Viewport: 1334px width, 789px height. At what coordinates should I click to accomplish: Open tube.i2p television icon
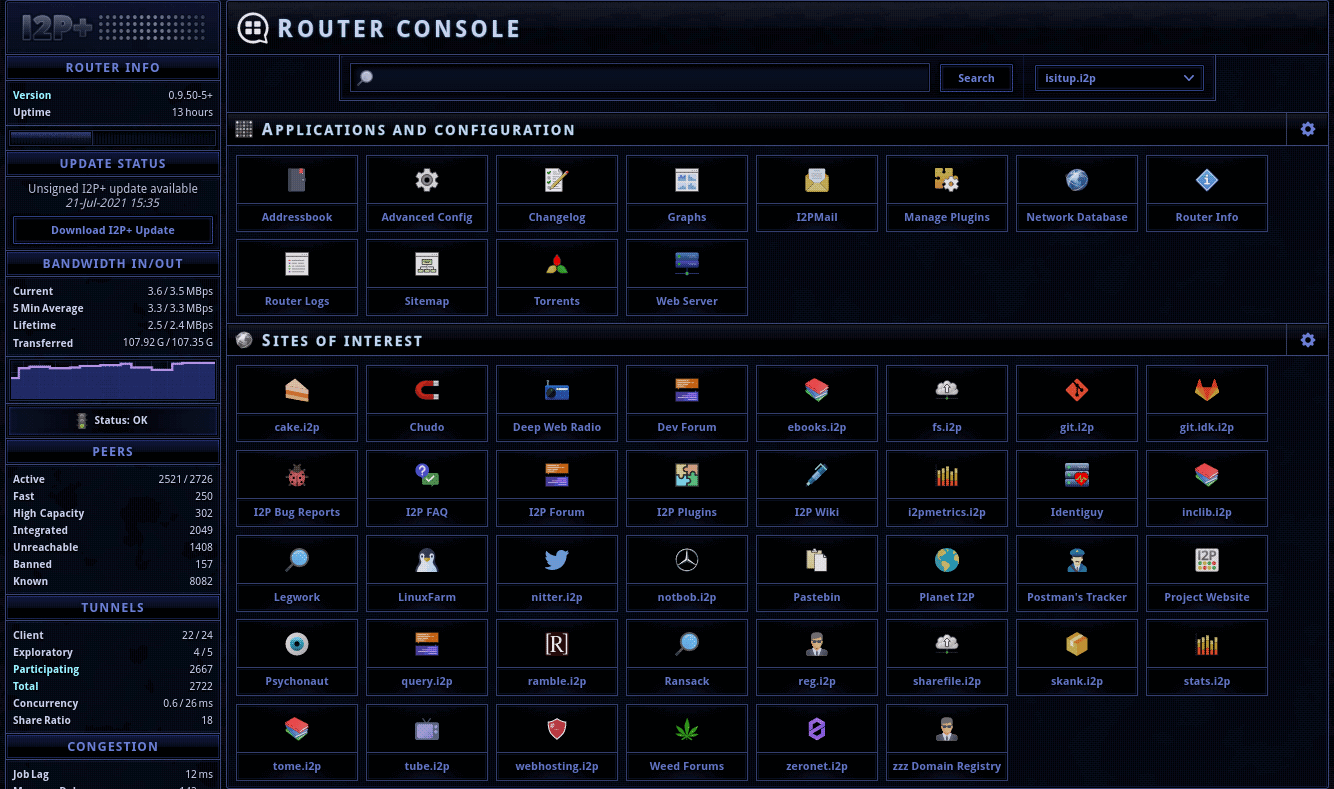click(x=427, y=729)
